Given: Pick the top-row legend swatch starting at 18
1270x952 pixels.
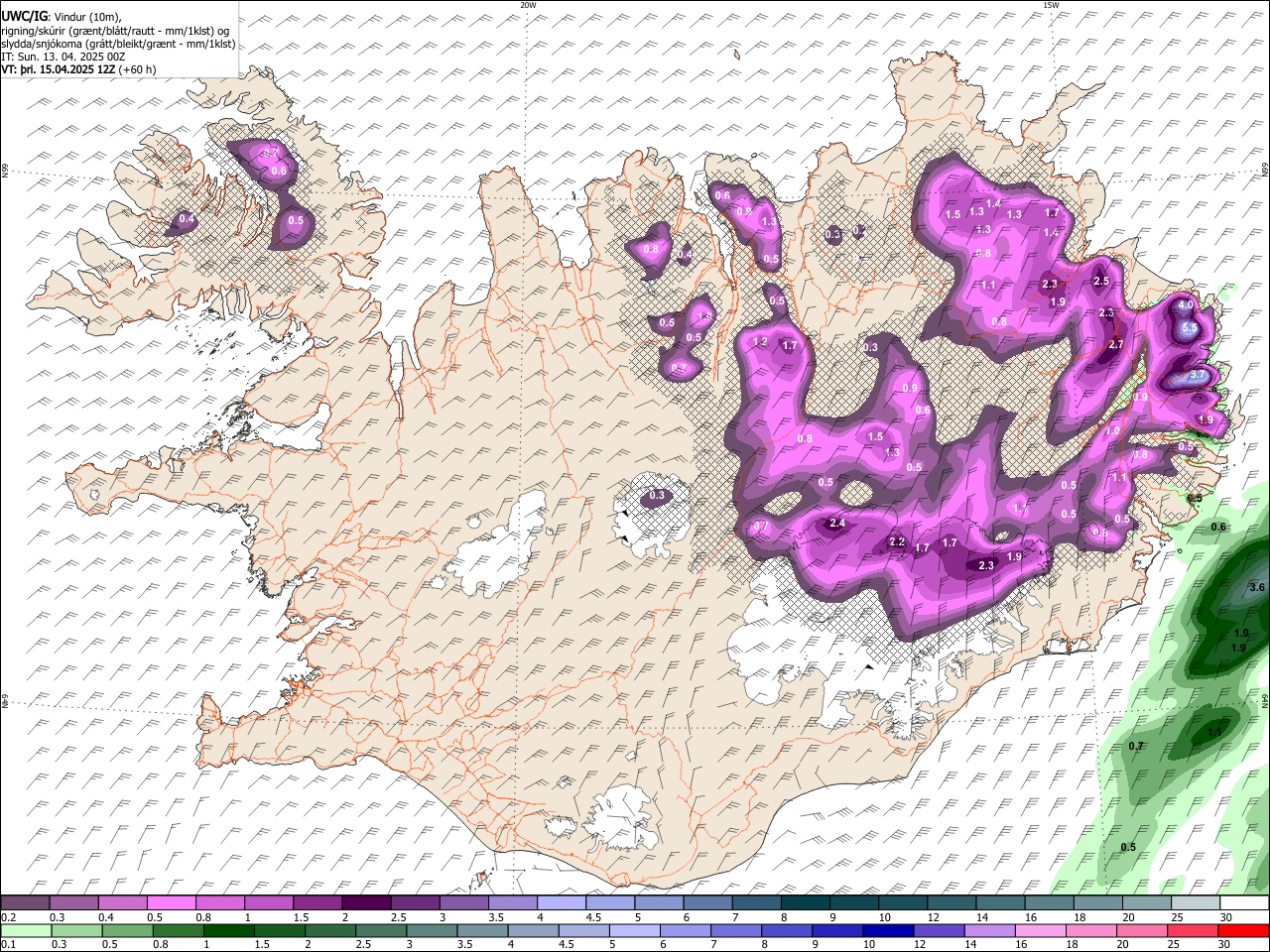Looking at the screenshot, I should [1096, 902].
